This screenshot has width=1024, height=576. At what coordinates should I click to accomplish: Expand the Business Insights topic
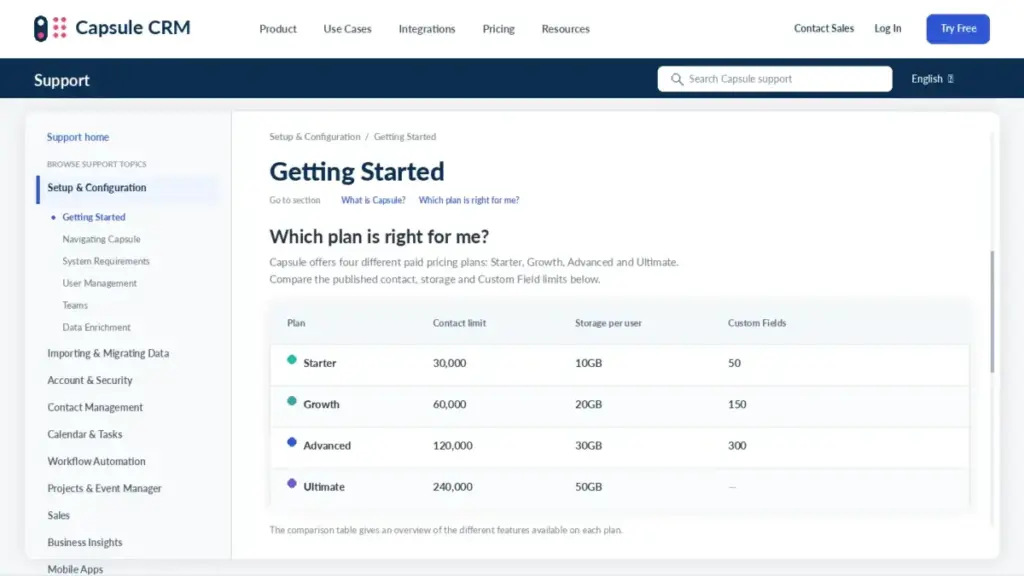(84, 542)
